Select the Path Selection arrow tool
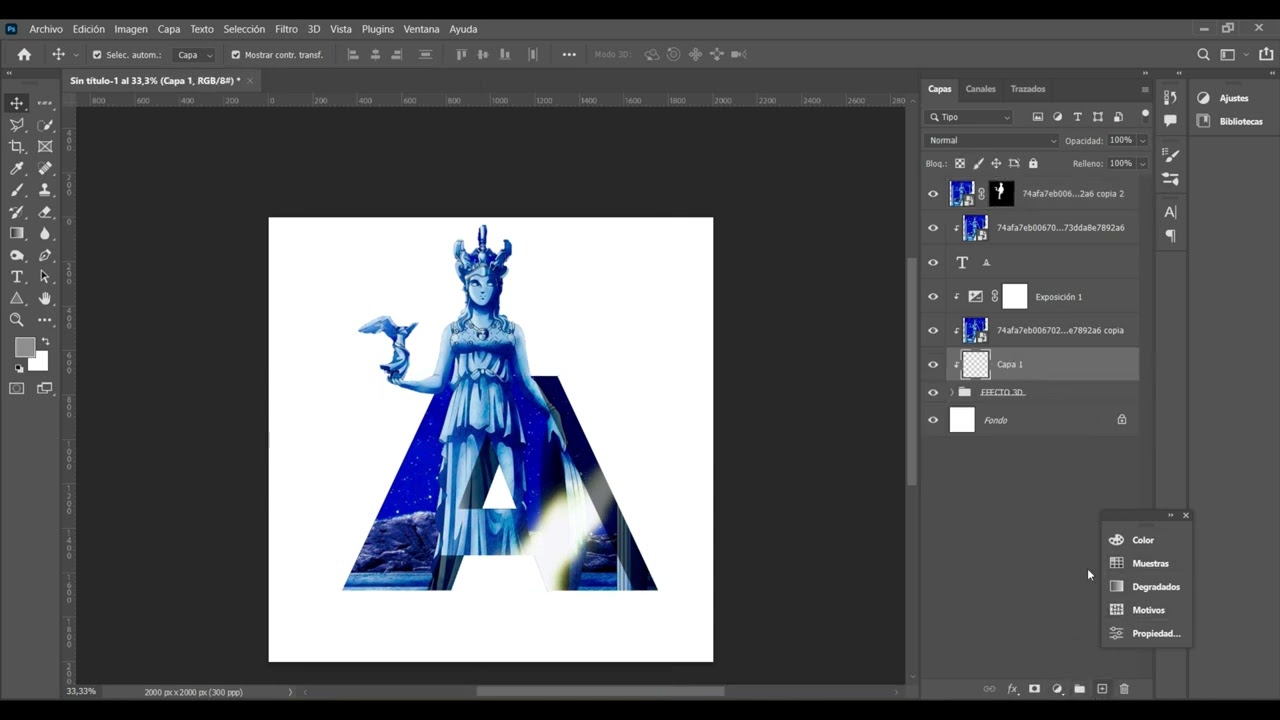The height and width of the screenshot is (720, 1280). [45, 277]
